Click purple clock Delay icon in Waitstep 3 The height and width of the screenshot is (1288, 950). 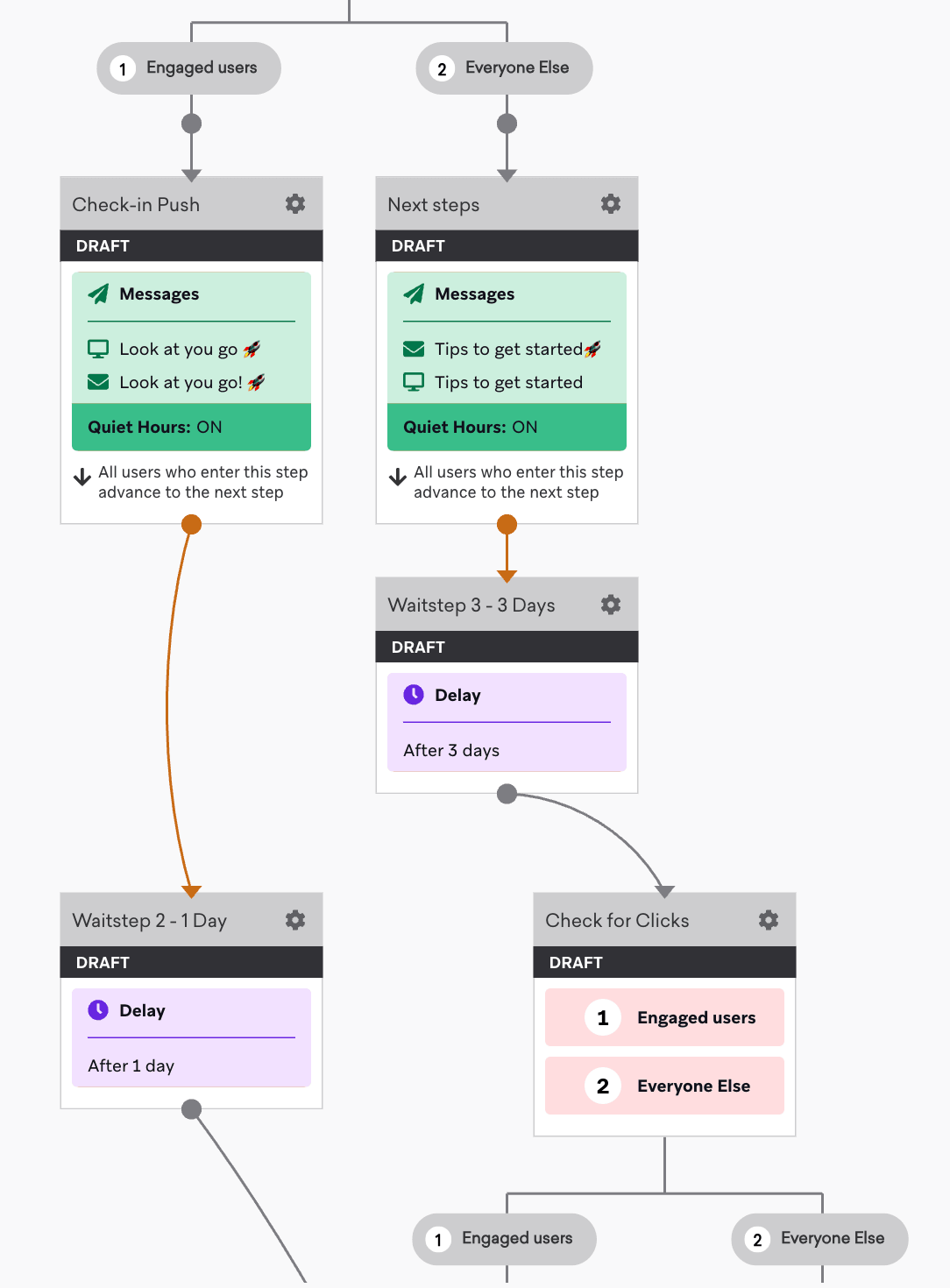(x=414, y=695)
